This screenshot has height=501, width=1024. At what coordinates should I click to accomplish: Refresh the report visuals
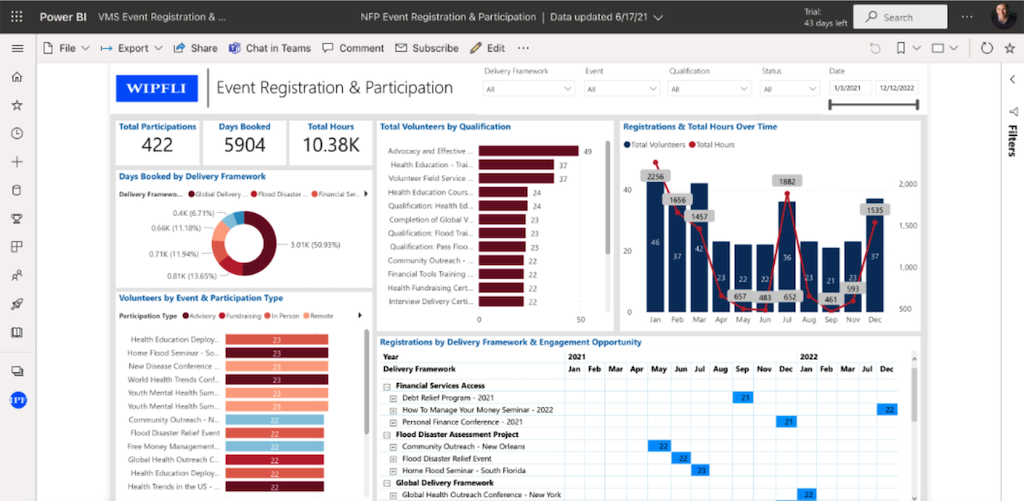[x=987, y=48]
